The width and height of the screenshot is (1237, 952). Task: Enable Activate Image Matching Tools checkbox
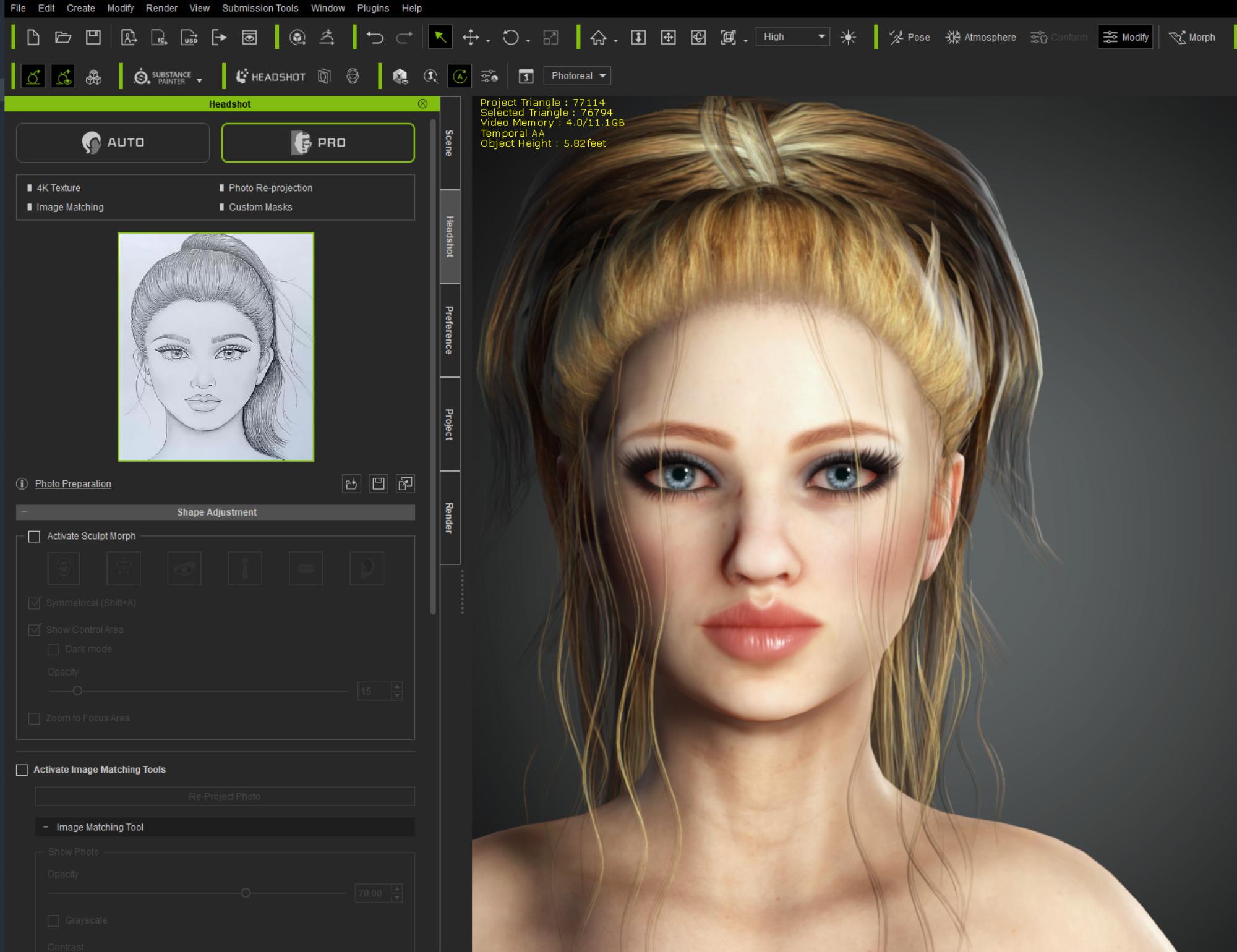(x=22, y=770)
